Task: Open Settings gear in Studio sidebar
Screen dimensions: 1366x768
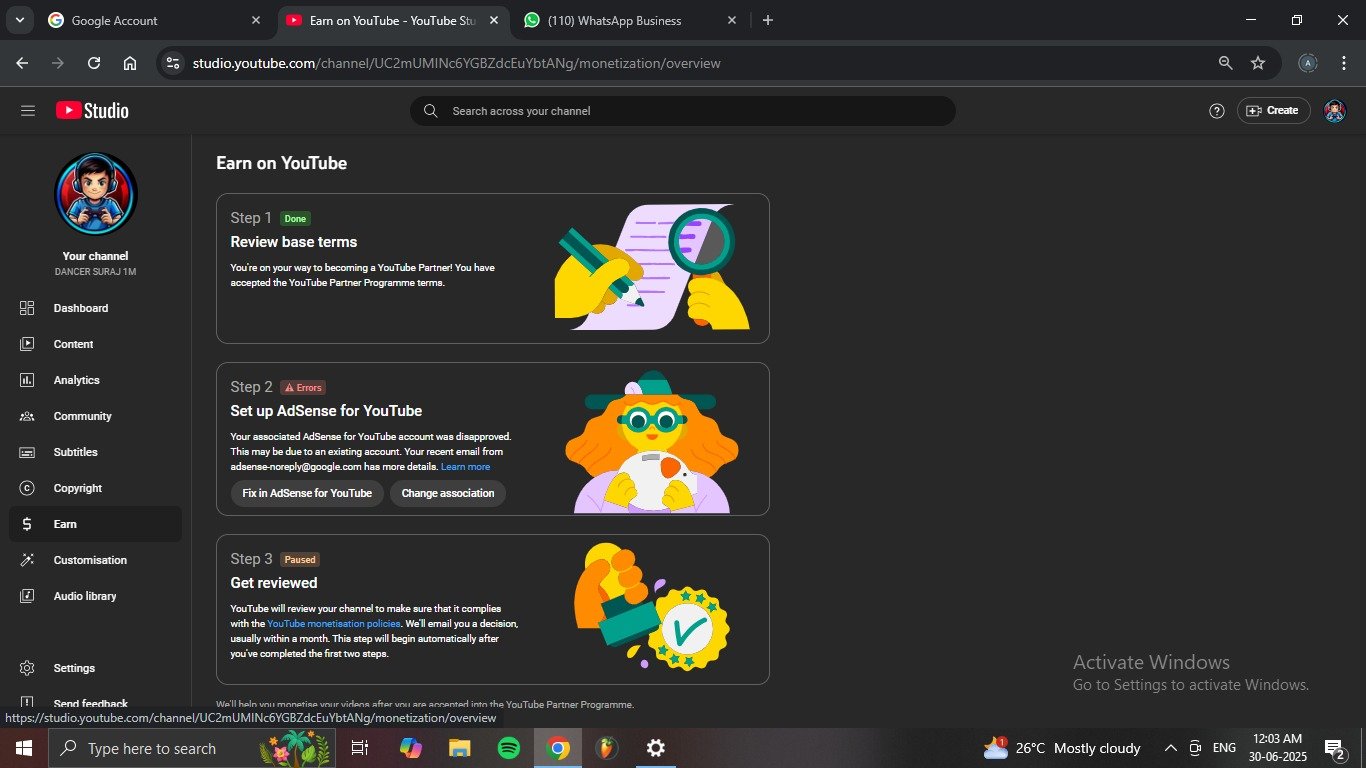Action: 27,668
